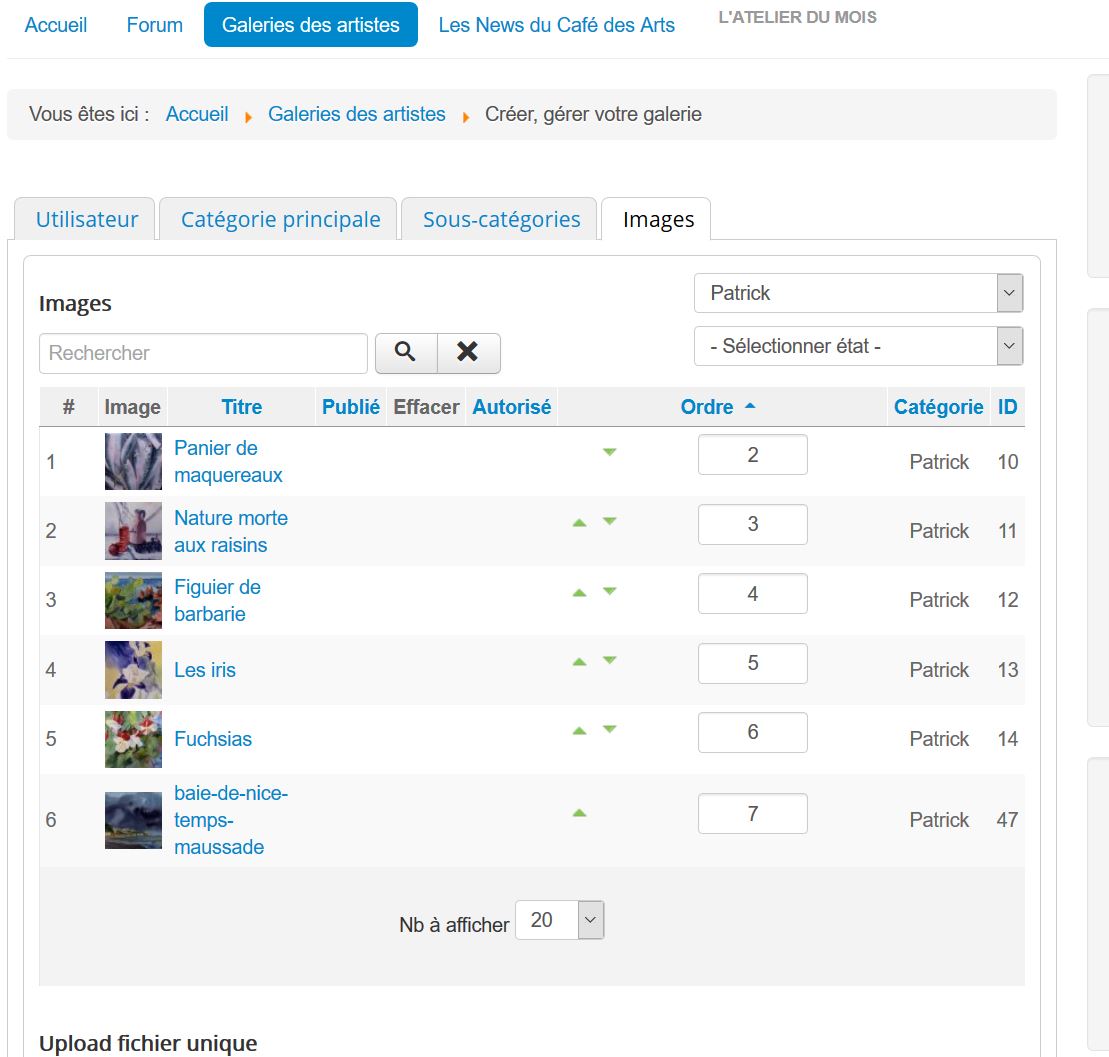Click the order field containing 7
The width and height of the screenshot is (1109, 1057).
pyautogui.click(x=752, y=814)
